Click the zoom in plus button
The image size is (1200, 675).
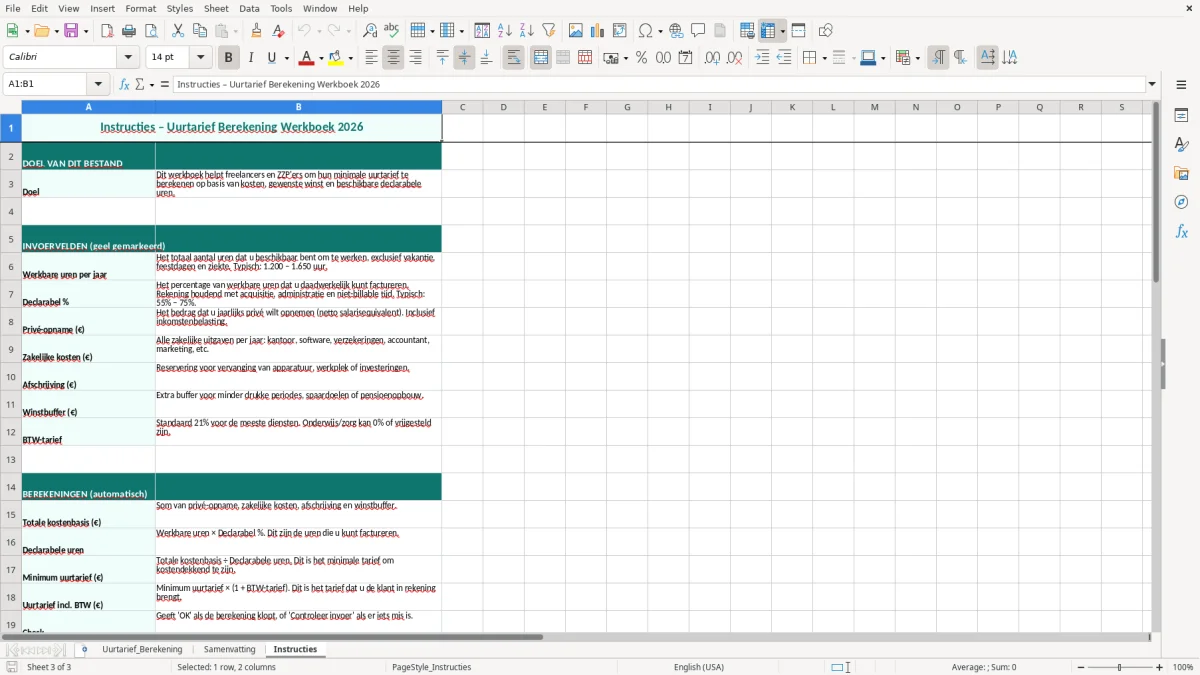1160,667
